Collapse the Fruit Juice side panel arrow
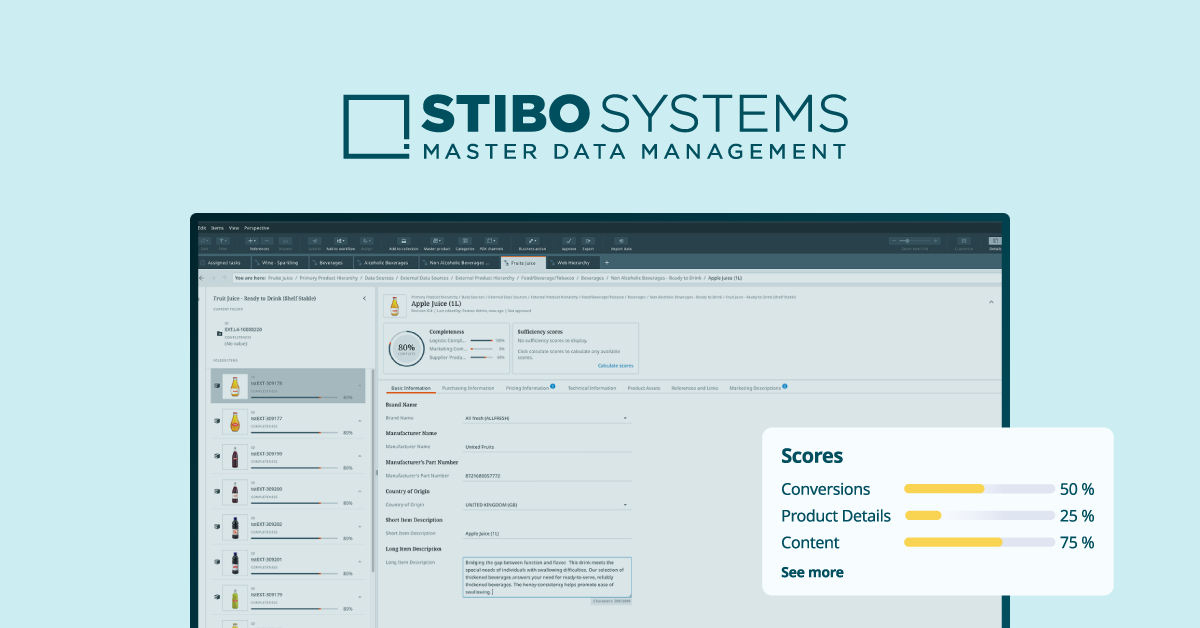Viewport: 1200px width, 628px height. (x=364, y=298)
